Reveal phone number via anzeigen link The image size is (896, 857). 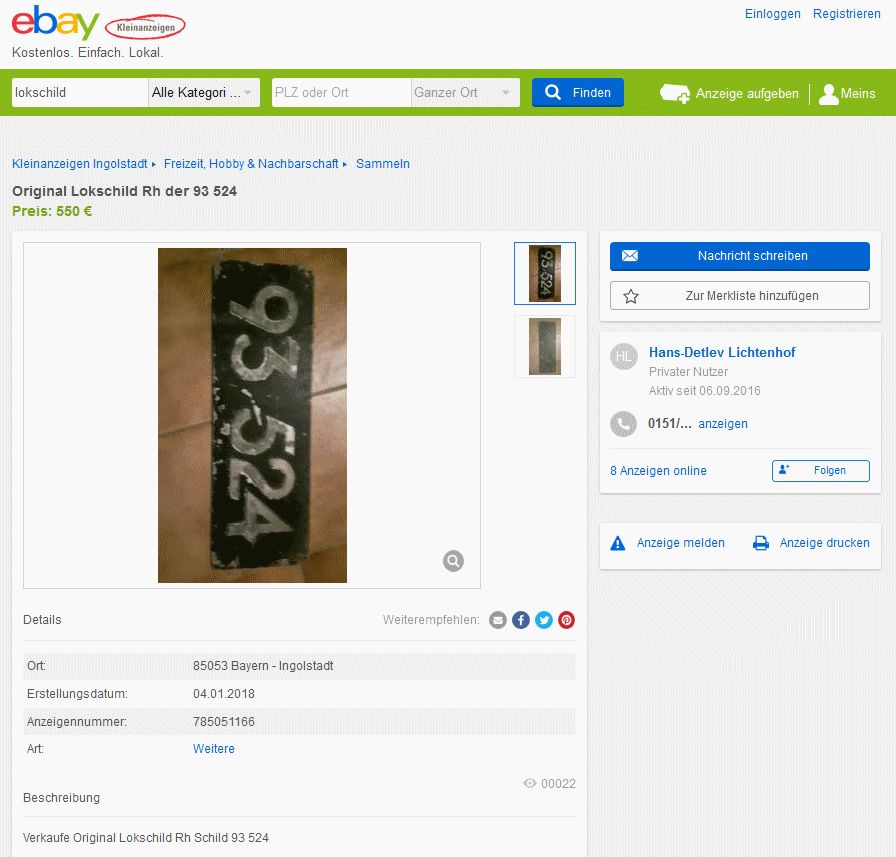723,424
